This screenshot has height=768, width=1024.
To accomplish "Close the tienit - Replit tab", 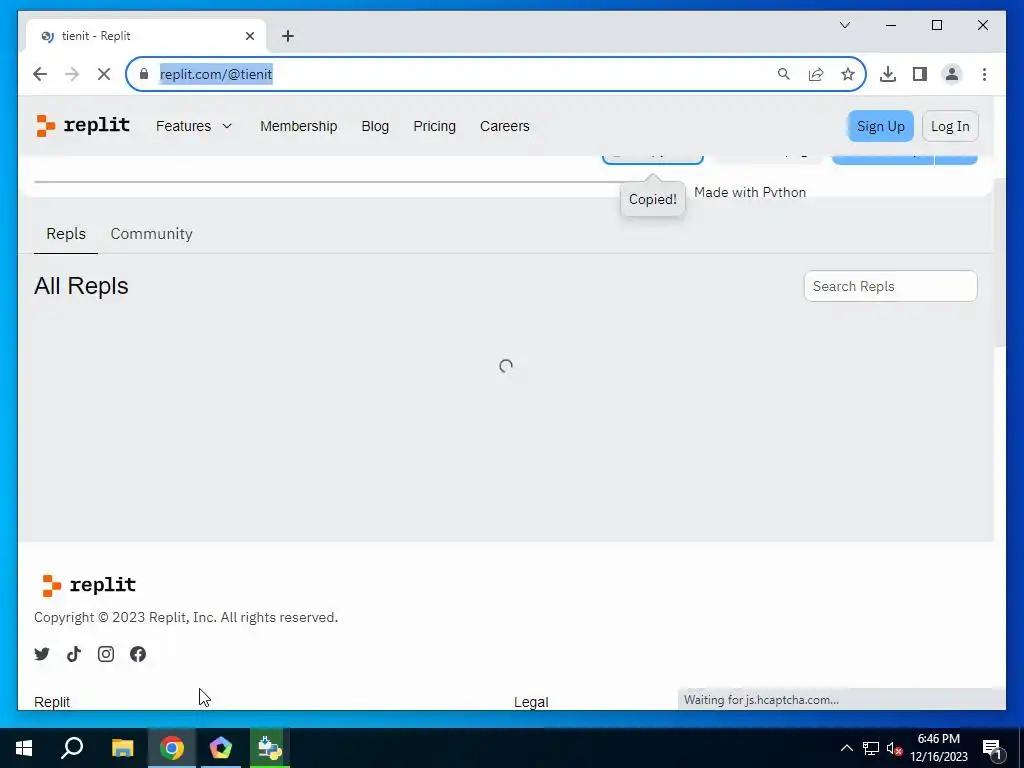I will [249, 36].
